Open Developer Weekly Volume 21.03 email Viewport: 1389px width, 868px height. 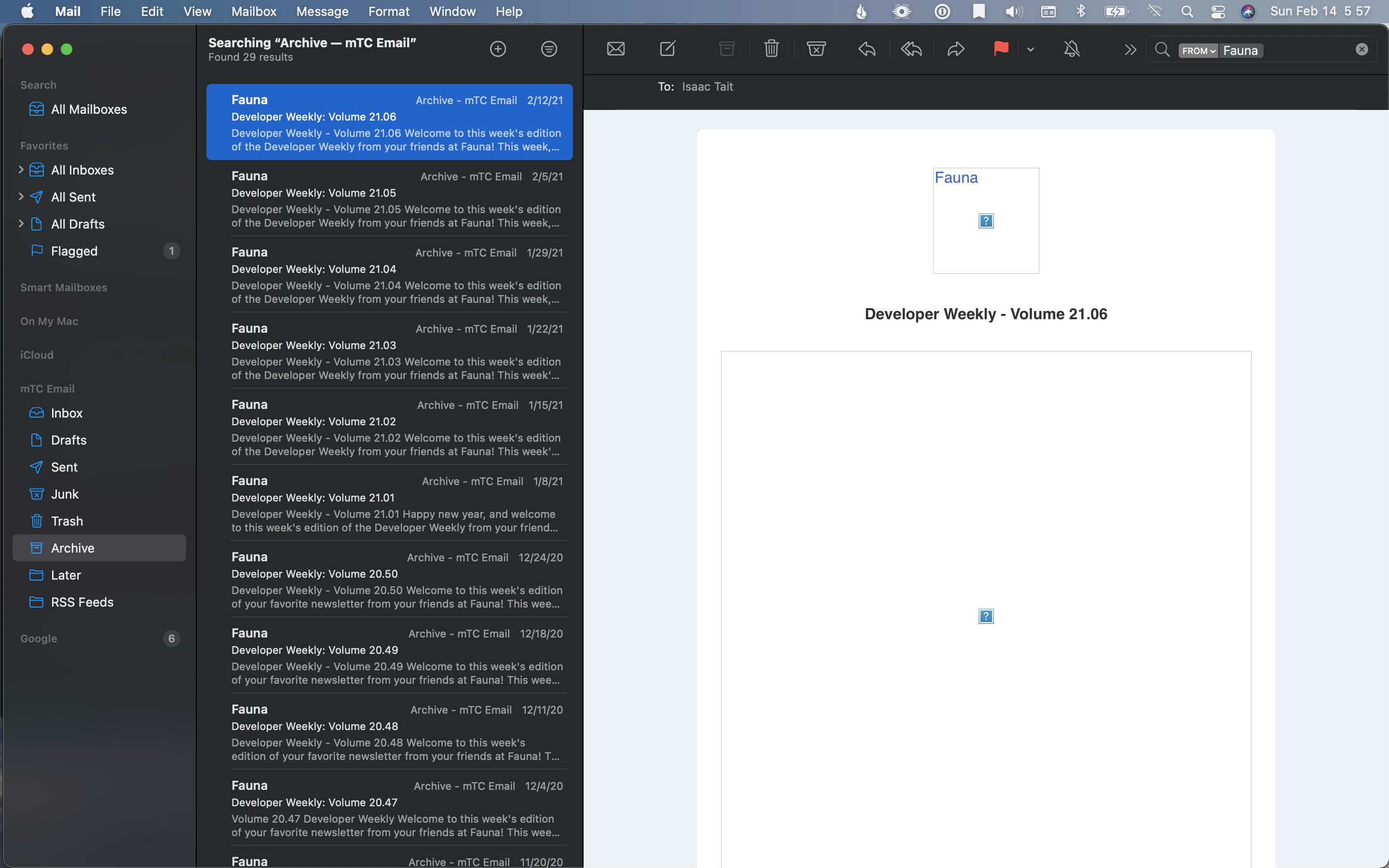point(389,352)
